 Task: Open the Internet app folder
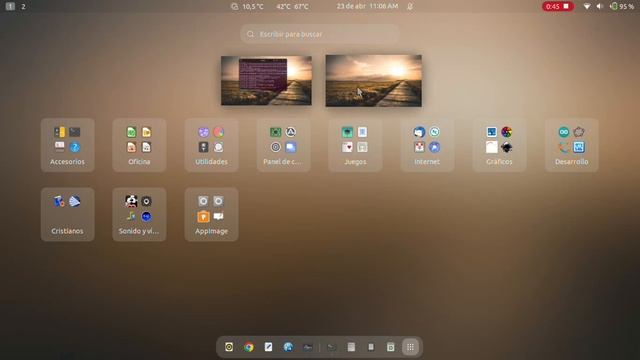[x=427, y=145]
